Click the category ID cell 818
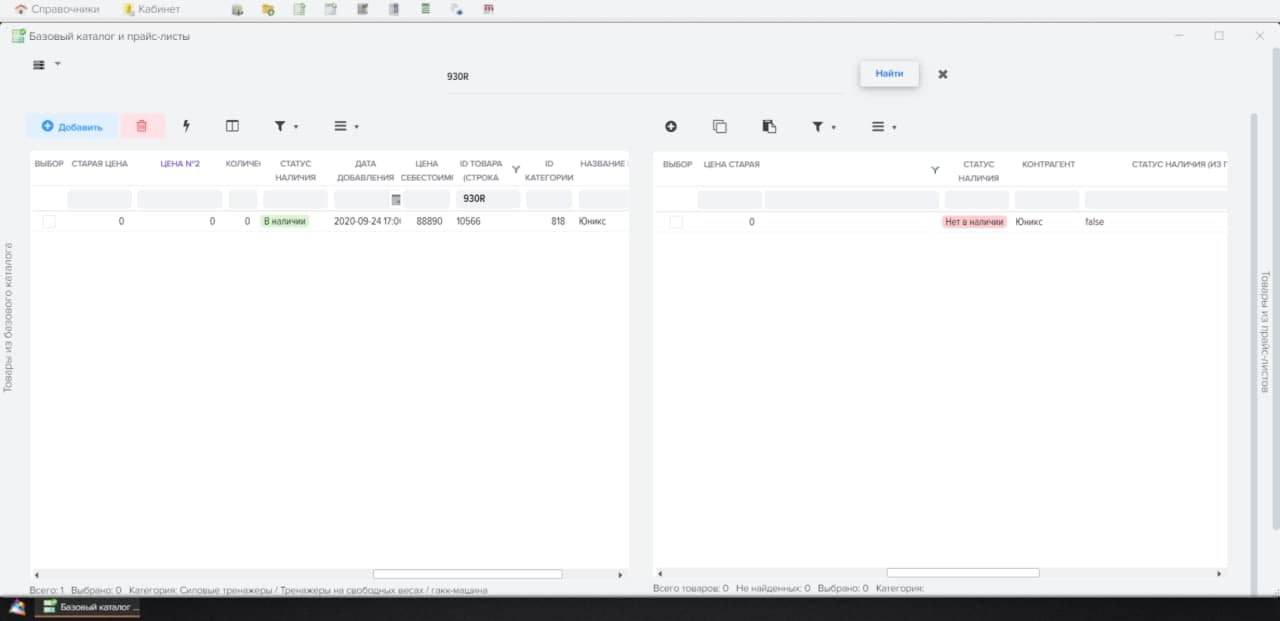Image resolution: width=1280 pixels, height=621 pixels. tap(558, 221)
